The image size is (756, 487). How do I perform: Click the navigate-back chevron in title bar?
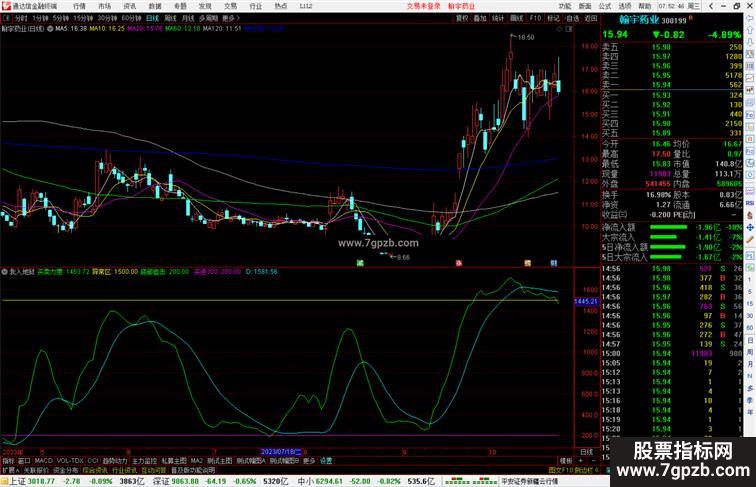click(711, 6)
